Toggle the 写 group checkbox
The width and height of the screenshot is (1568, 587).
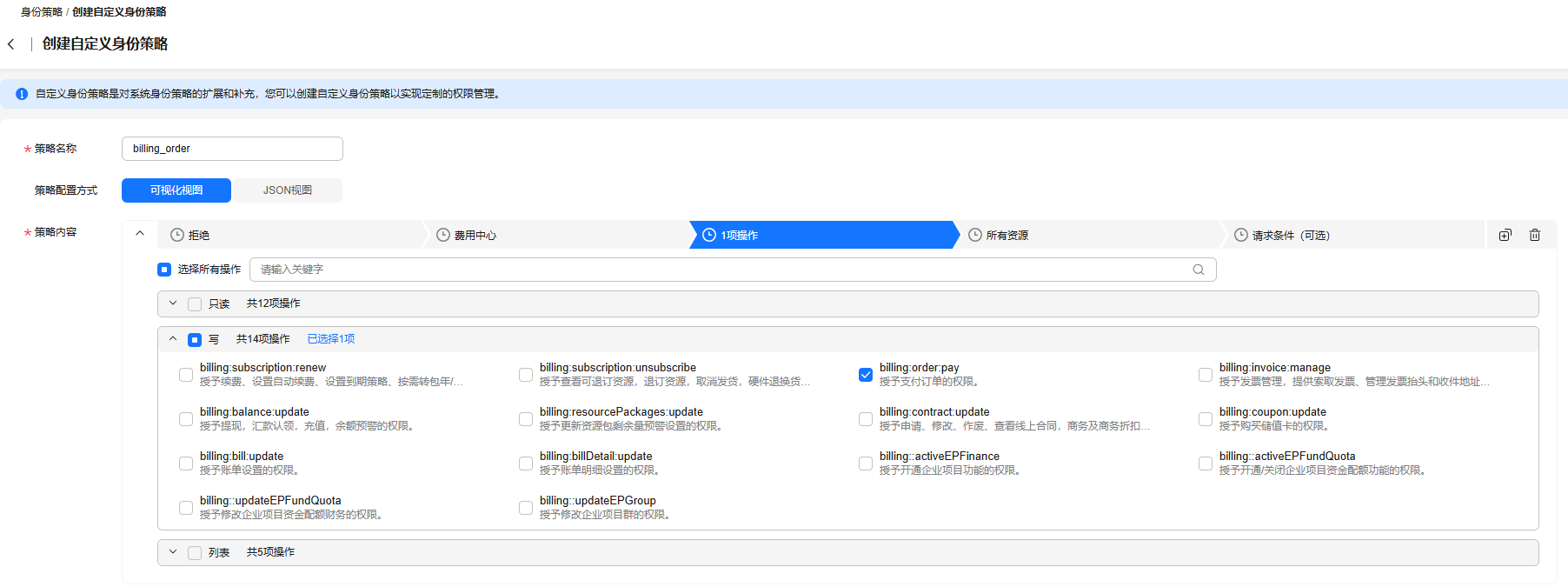pos(195,340)
